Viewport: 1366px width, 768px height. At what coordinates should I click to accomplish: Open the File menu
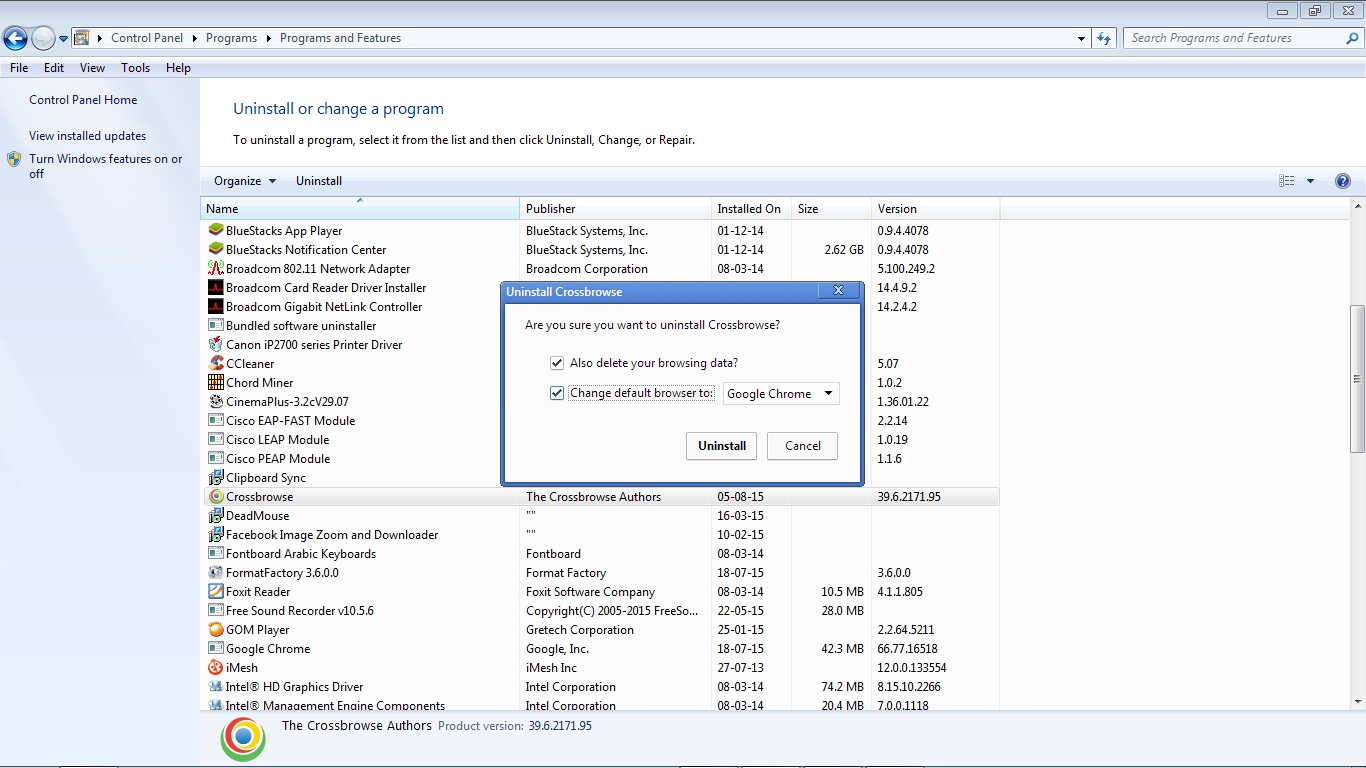click(19, 68)
